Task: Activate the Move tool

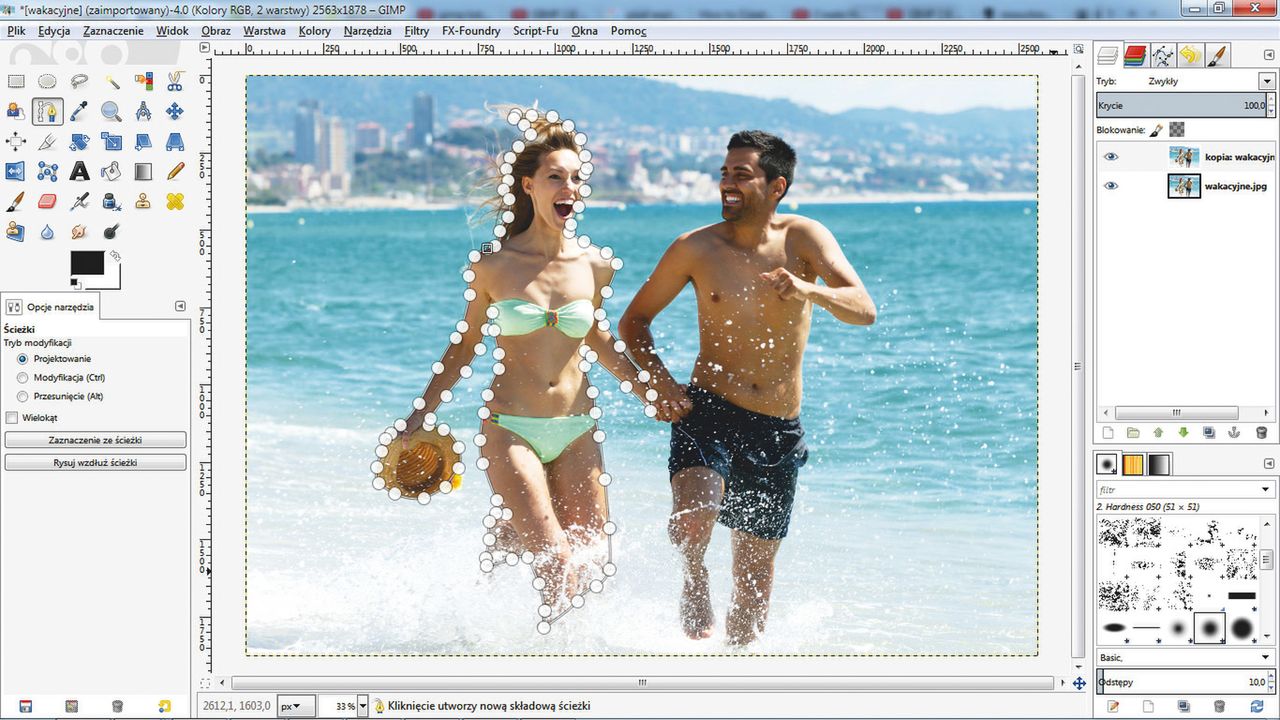Action: (175, 111)
